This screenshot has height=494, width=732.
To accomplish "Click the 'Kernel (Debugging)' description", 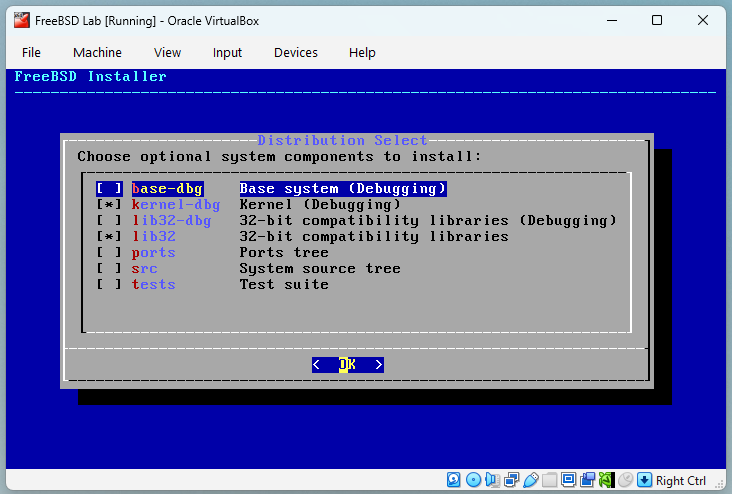I will point(320,205).
